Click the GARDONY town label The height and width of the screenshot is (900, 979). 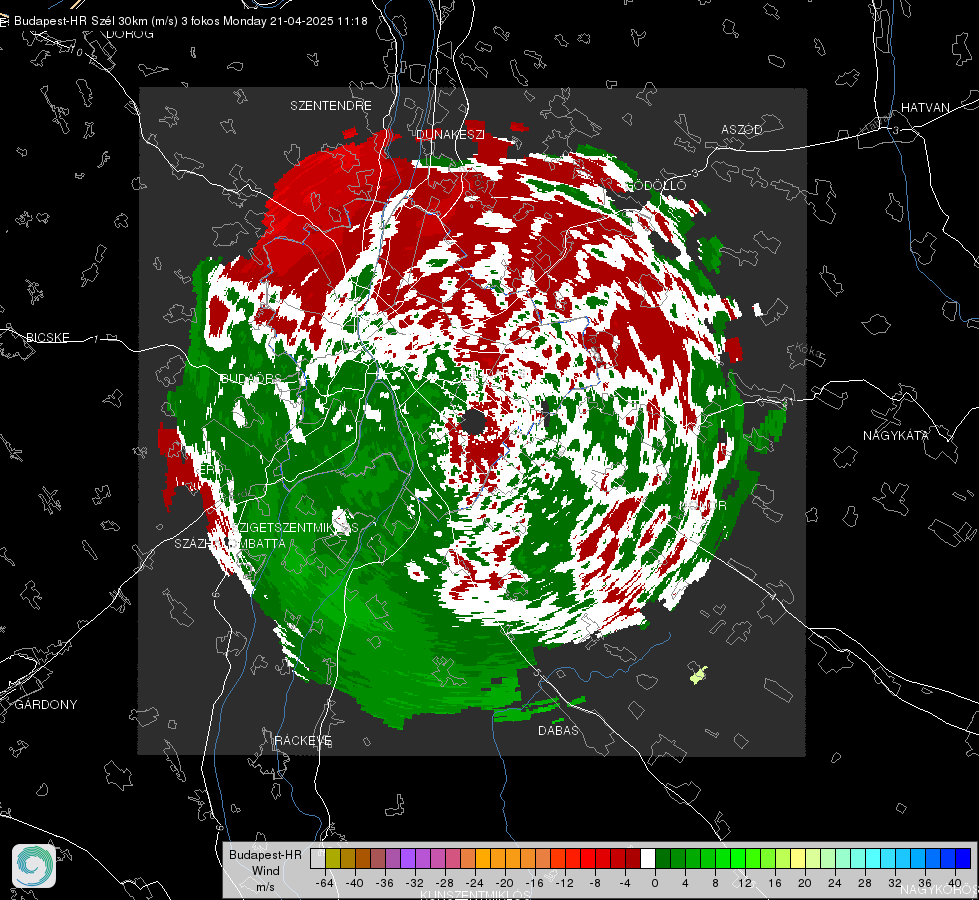tap(46, 705)
